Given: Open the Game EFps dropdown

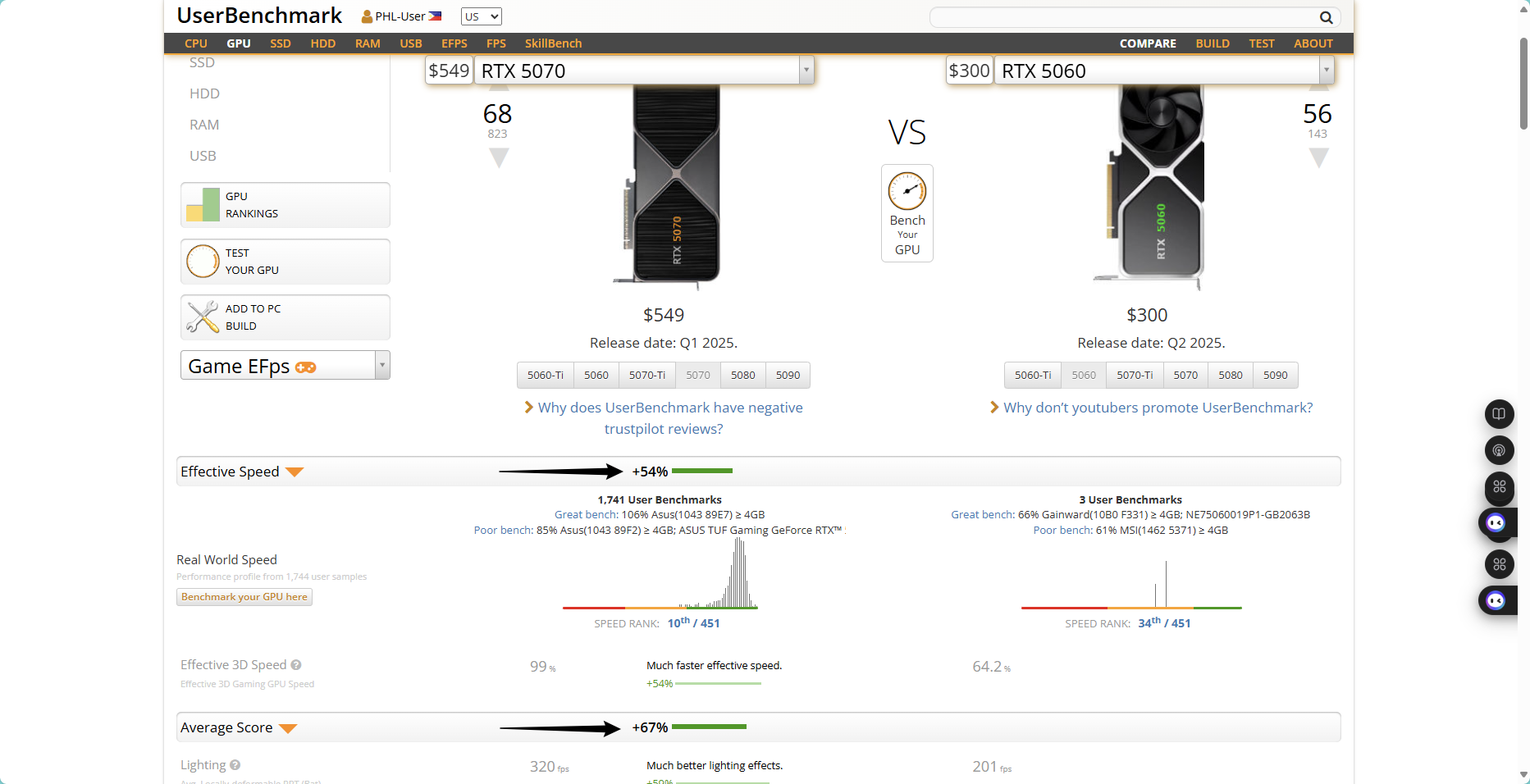Looking at the screenshot, I should pyautogui.click(x=285, y=366).
